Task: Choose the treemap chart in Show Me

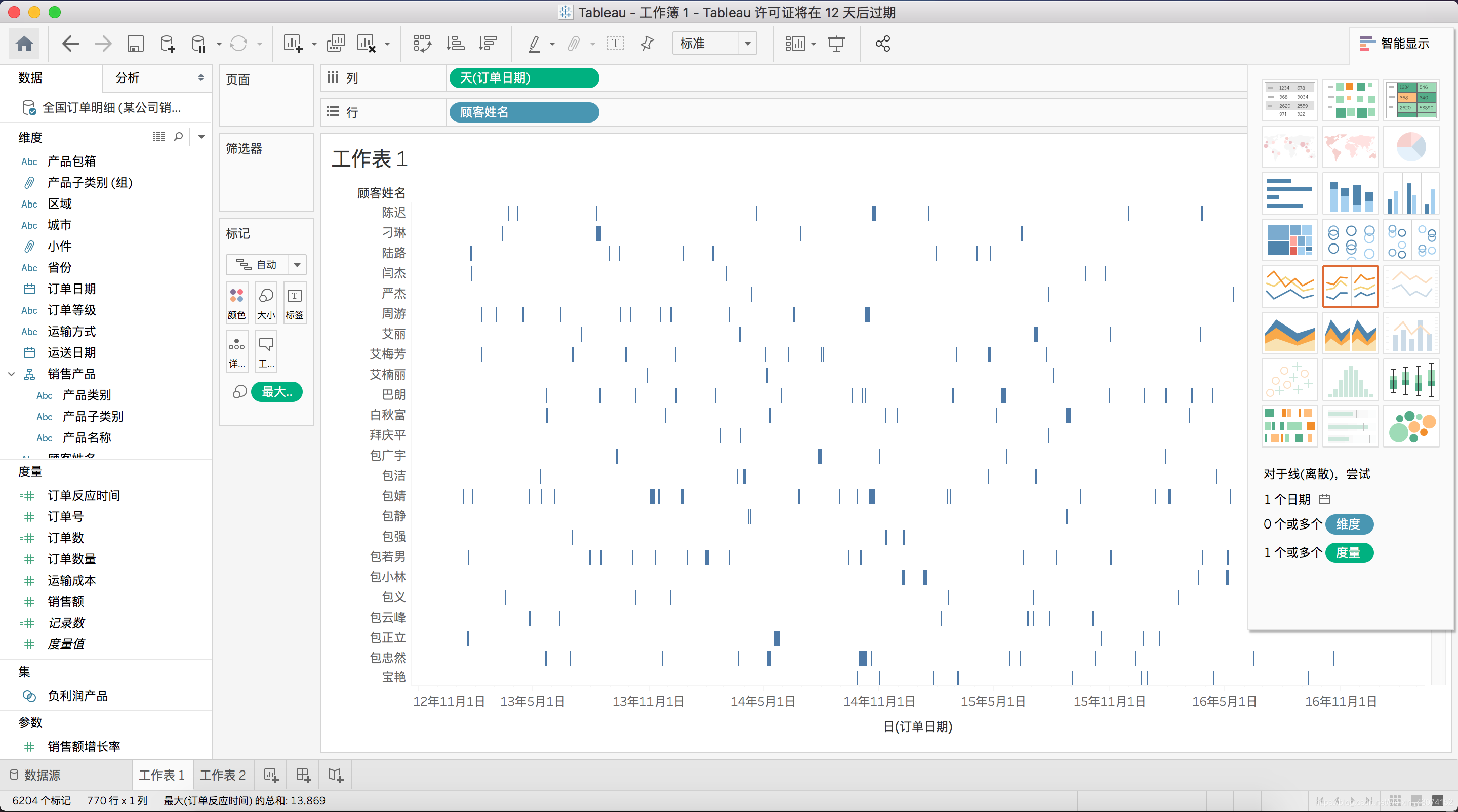Action: 1290,240
